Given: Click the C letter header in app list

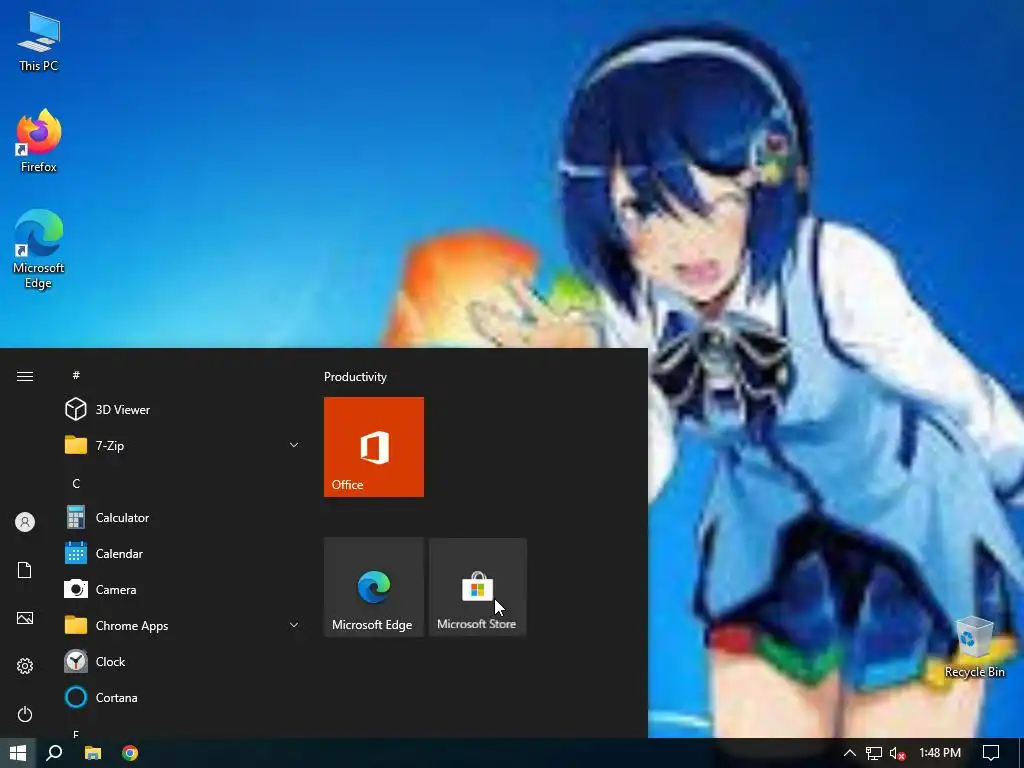Looking at the screenshot, I should point(76,483).
